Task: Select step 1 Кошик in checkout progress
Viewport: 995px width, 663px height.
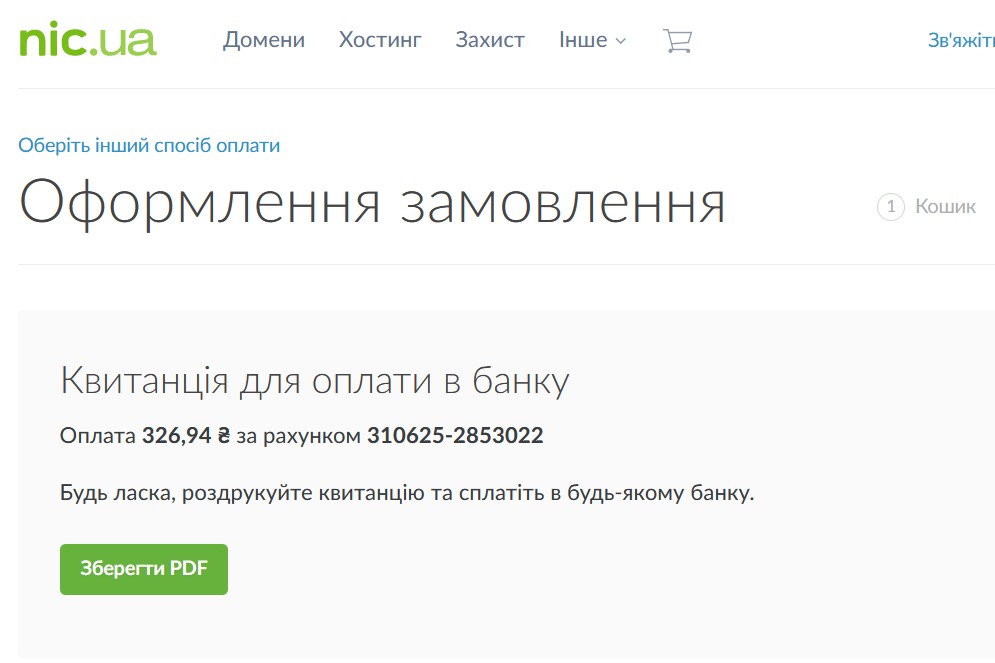Action: click(x=926, y=207)
